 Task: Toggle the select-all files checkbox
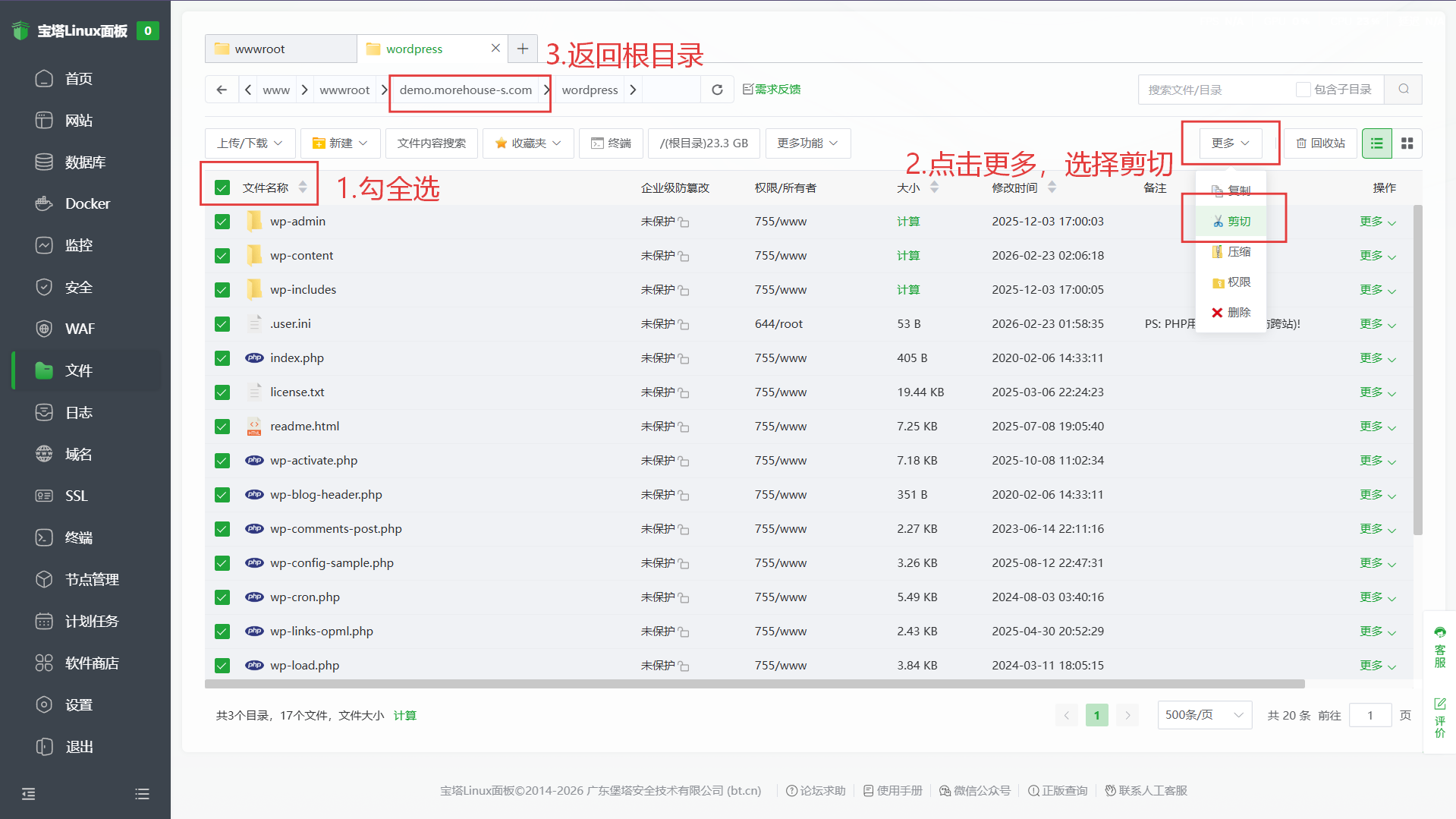222,187
